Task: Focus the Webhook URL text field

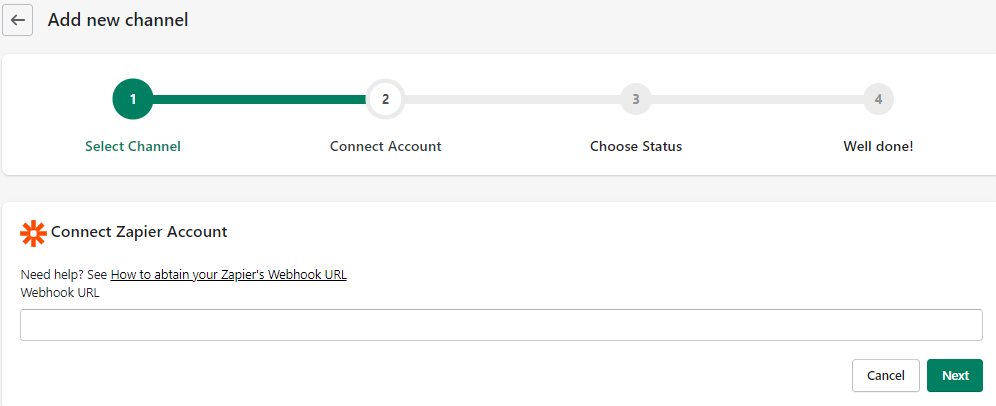Action: click(x=501, y=325)
